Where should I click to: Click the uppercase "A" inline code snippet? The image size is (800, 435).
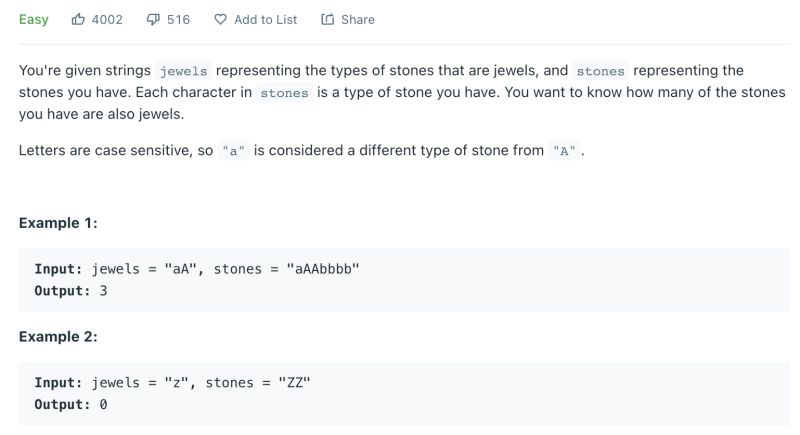(x=564, y=151)
